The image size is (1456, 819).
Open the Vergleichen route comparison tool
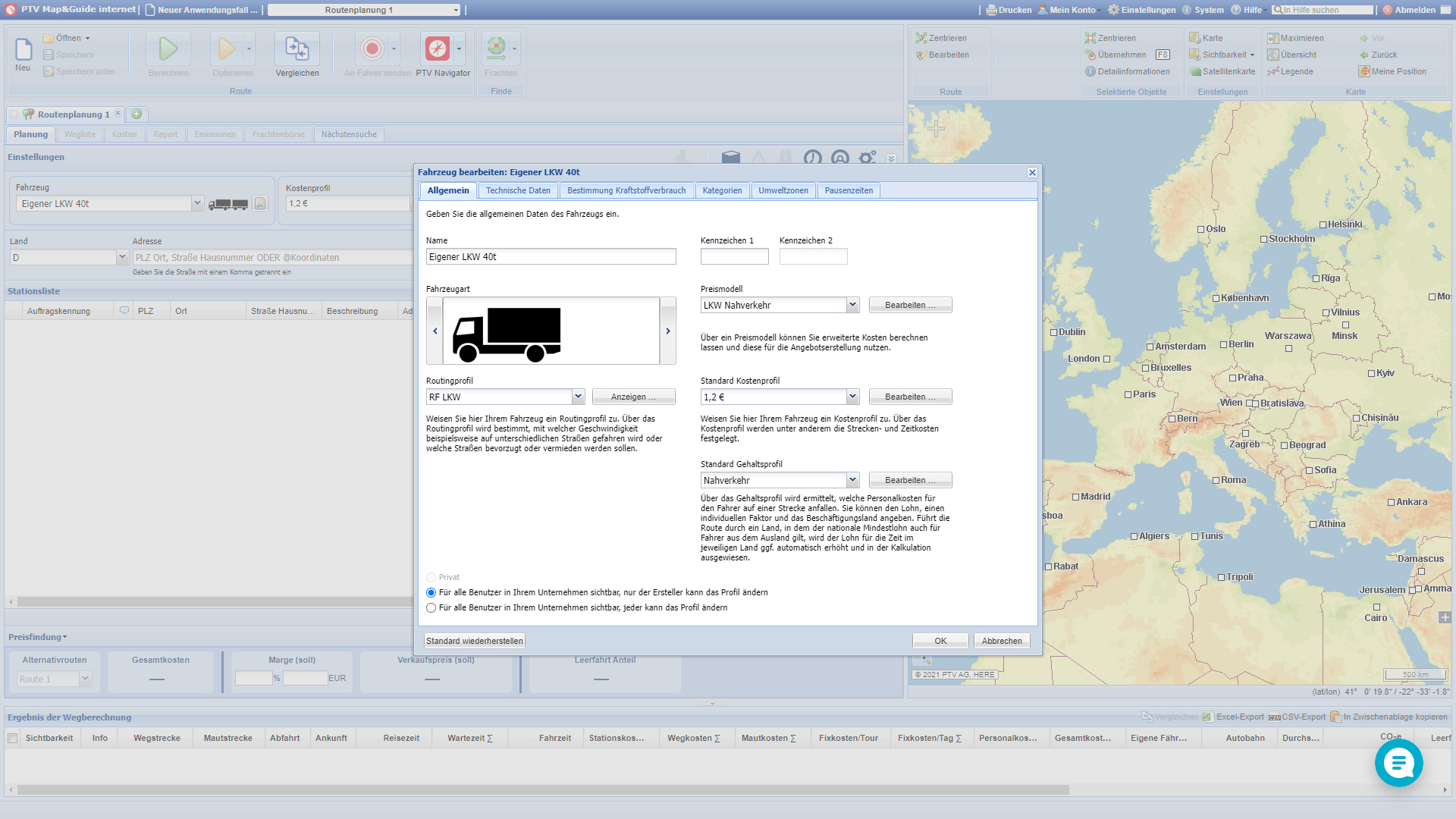[297, 49]
